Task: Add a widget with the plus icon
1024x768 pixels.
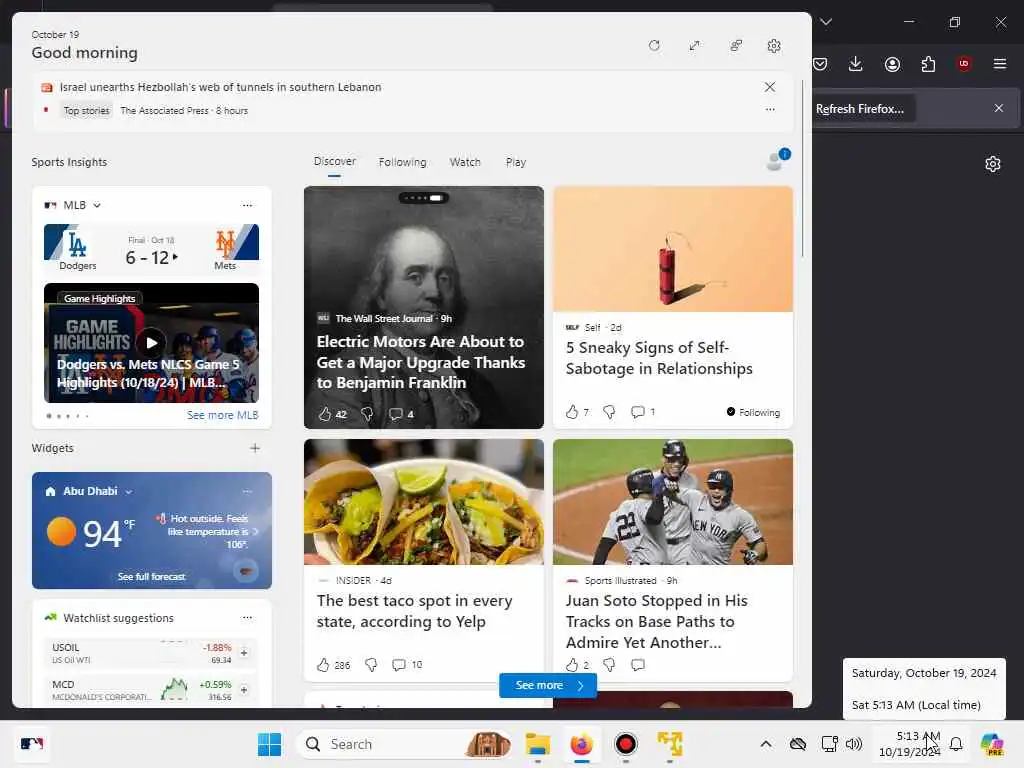Action: pos(255,448)
